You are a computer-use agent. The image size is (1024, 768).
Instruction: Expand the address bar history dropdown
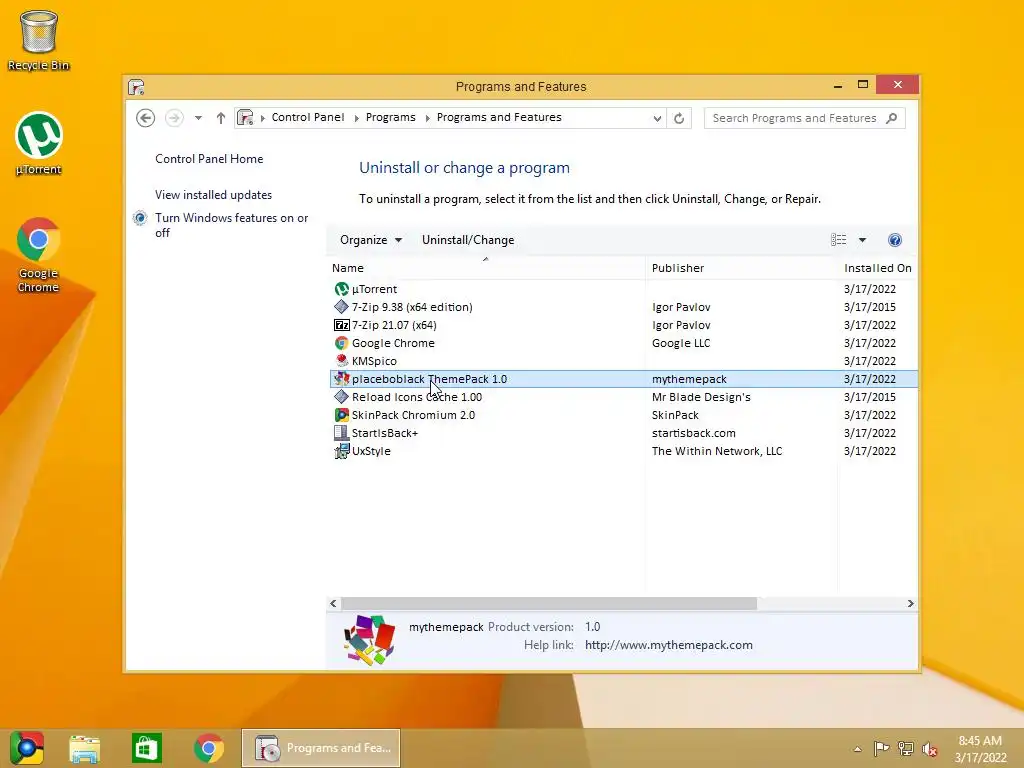[x=657, y=118]
